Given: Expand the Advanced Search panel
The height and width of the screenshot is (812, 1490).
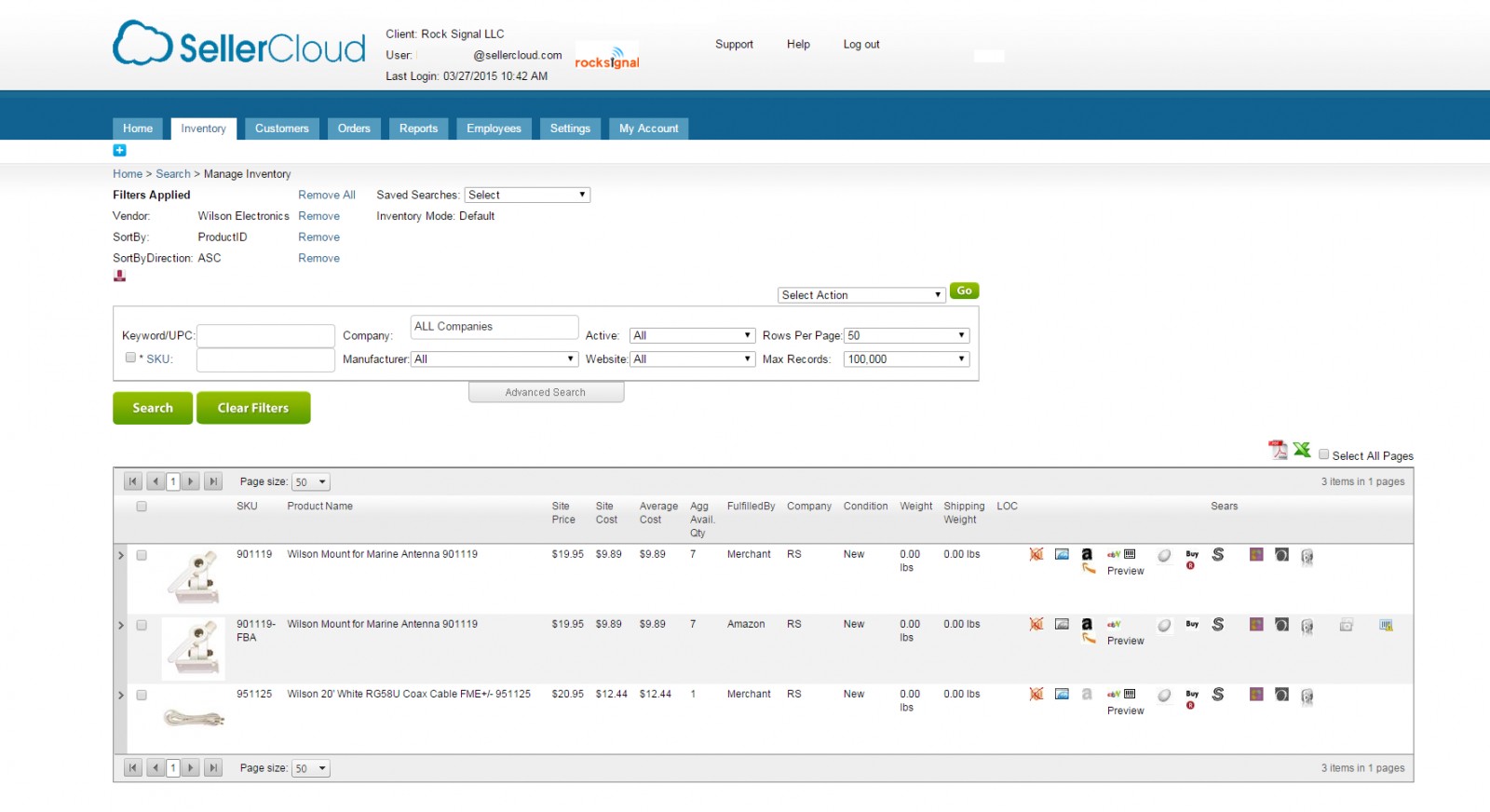Looking at the screenshot, I should pyautogui.click(x=546, y=392).
